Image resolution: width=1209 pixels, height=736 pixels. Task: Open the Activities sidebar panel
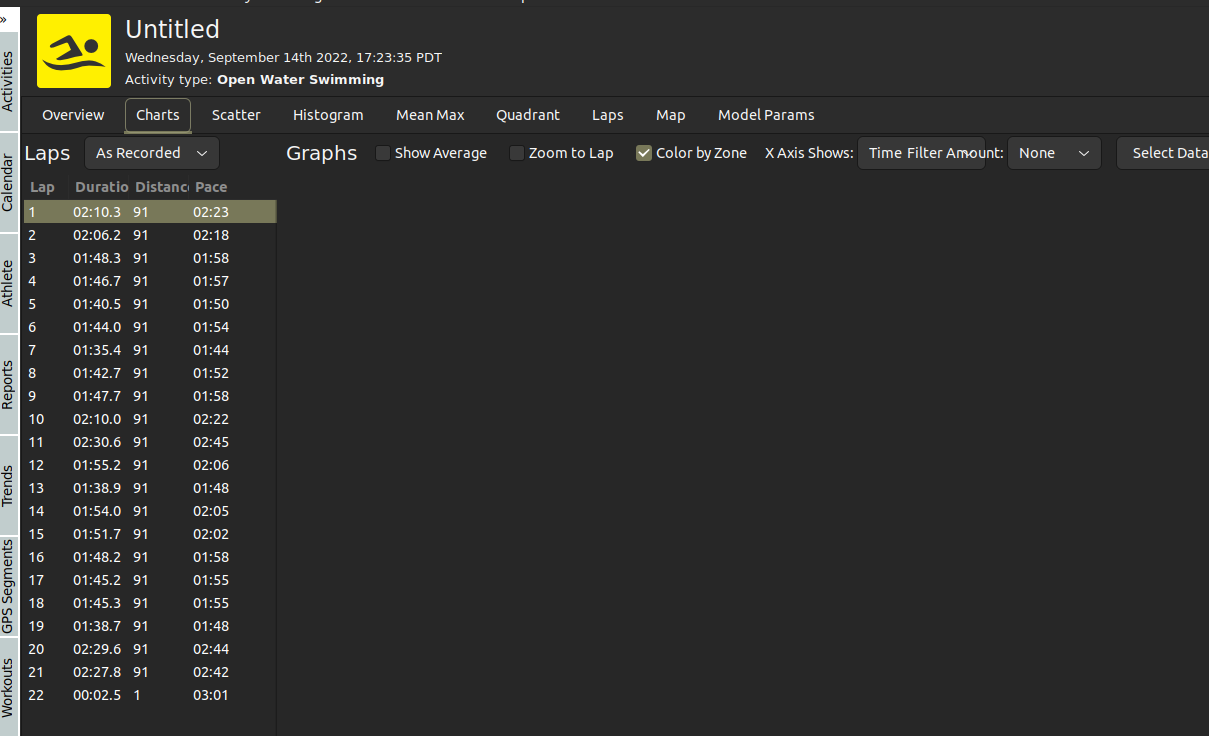pos(9,75)
